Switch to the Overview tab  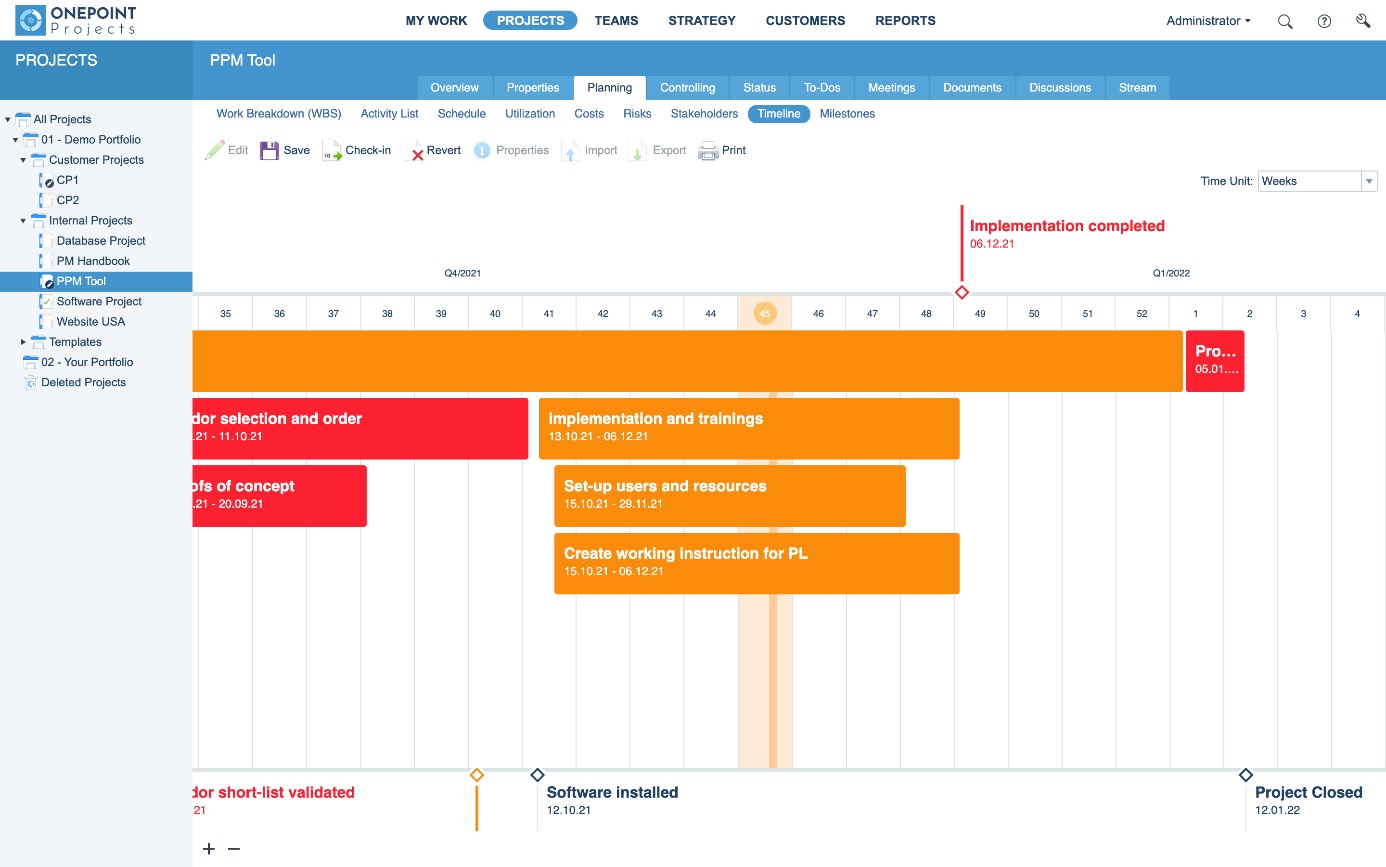[x=455, y=88]
